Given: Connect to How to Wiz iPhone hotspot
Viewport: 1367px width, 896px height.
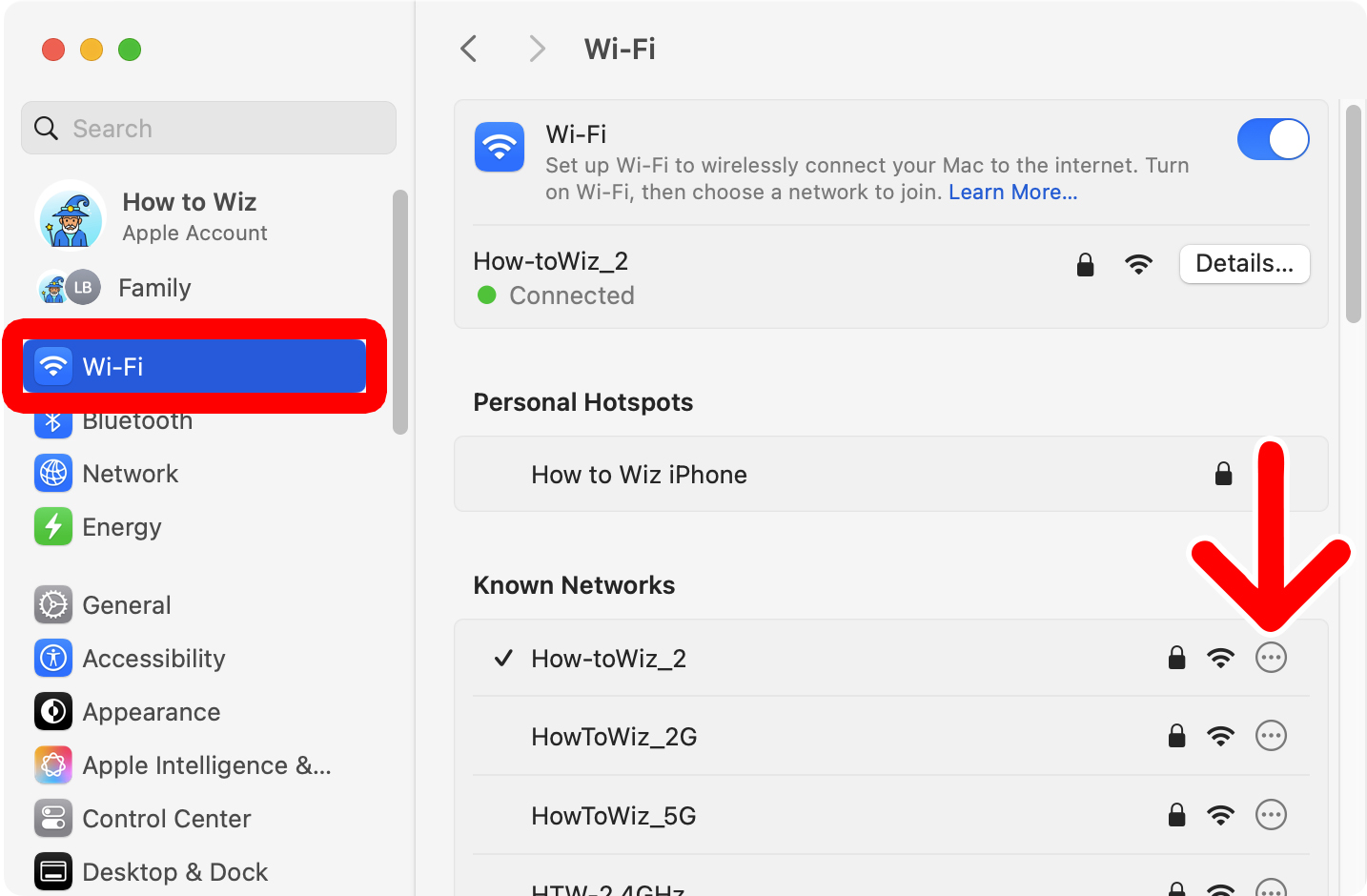Looking at the screenshot, I should pyautogui.click(x=639, y=474).
